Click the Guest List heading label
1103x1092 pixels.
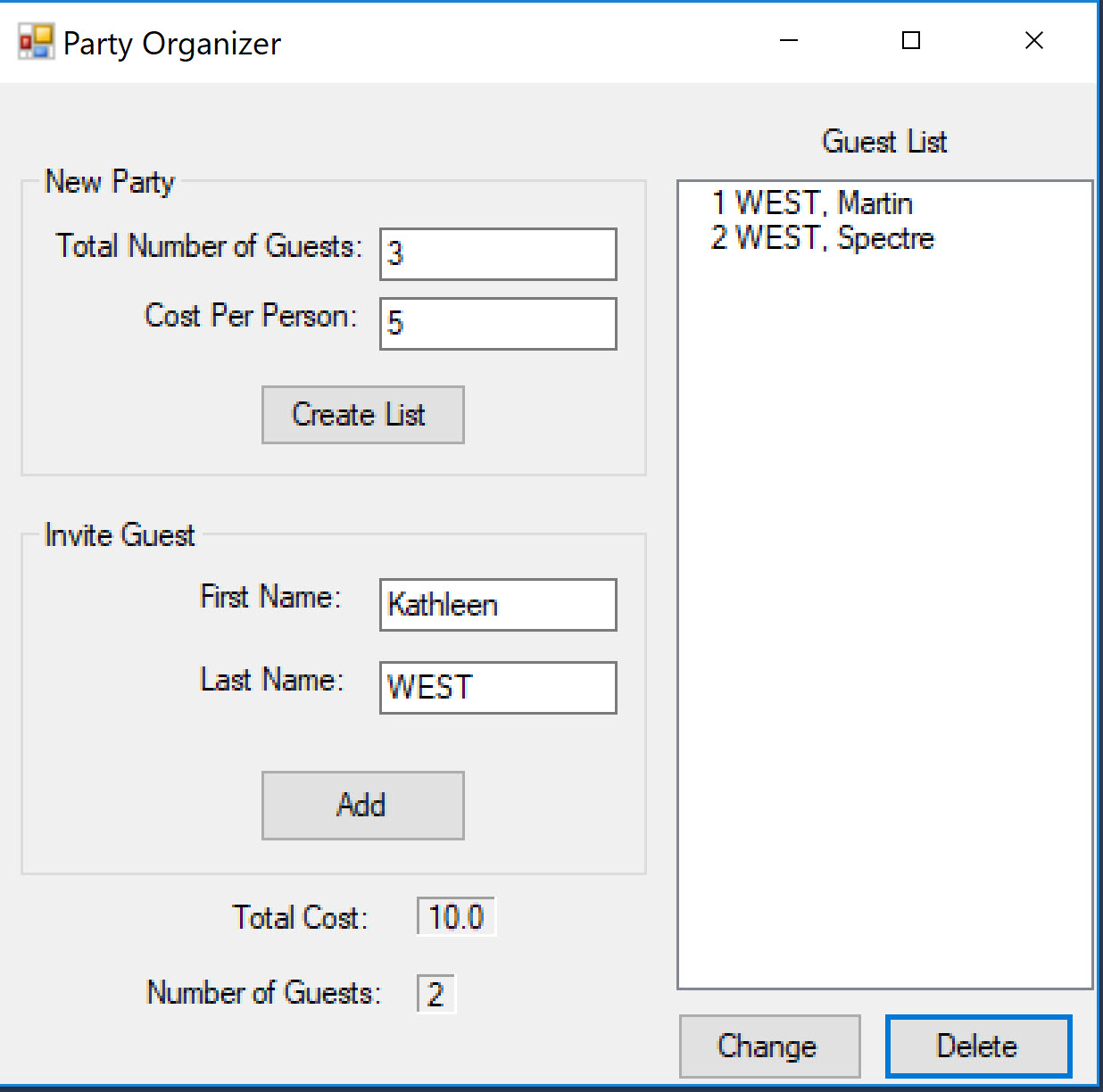tap(884, 142)
